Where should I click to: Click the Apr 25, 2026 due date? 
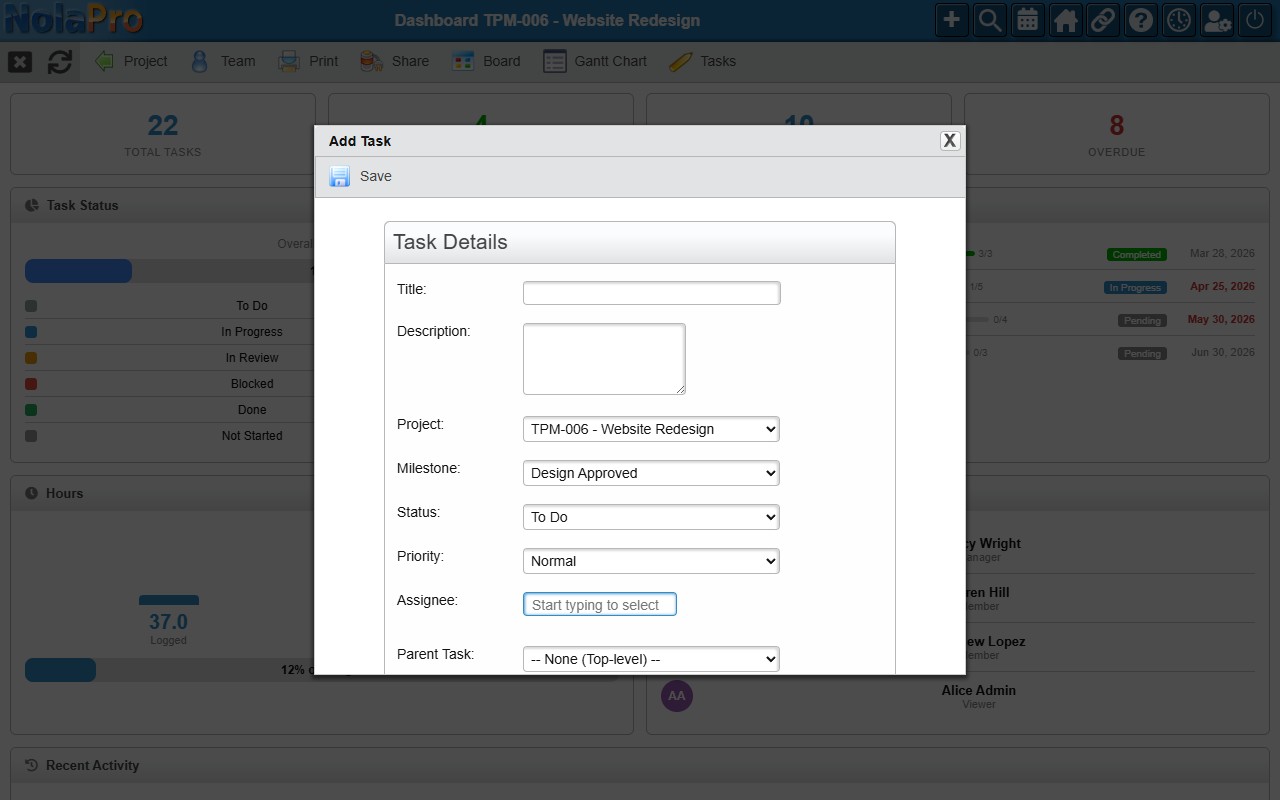pyautogui.click(x=1222, y=286)
